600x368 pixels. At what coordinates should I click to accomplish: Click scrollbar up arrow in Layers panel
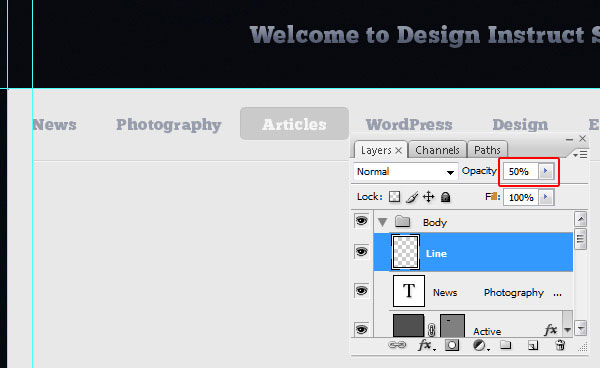pyautogui.click(x=581, y=219)
